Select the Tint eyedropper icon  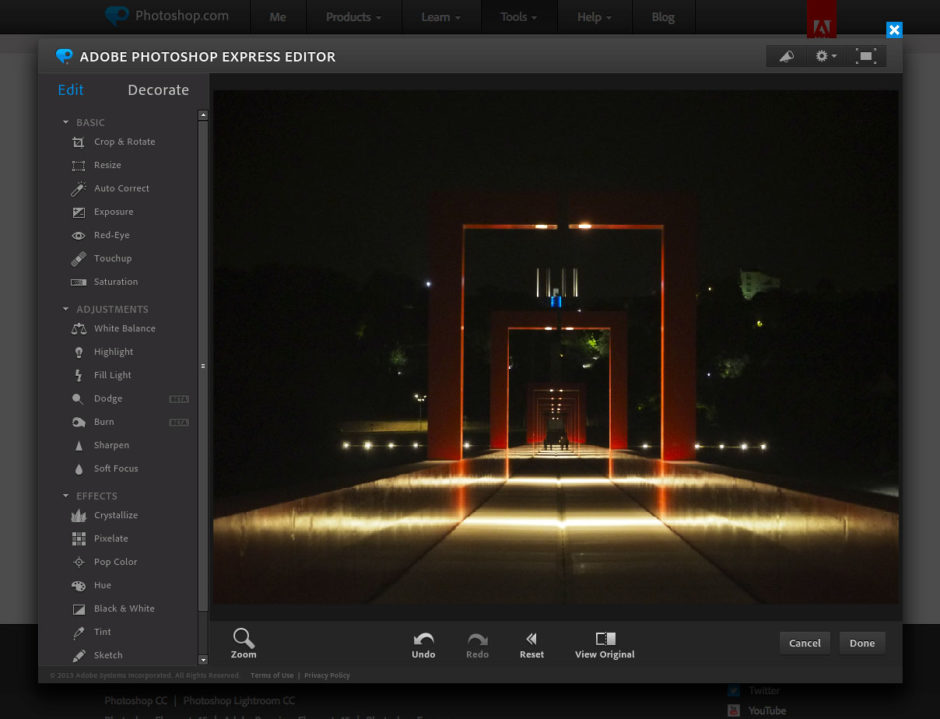coord(79,633)
